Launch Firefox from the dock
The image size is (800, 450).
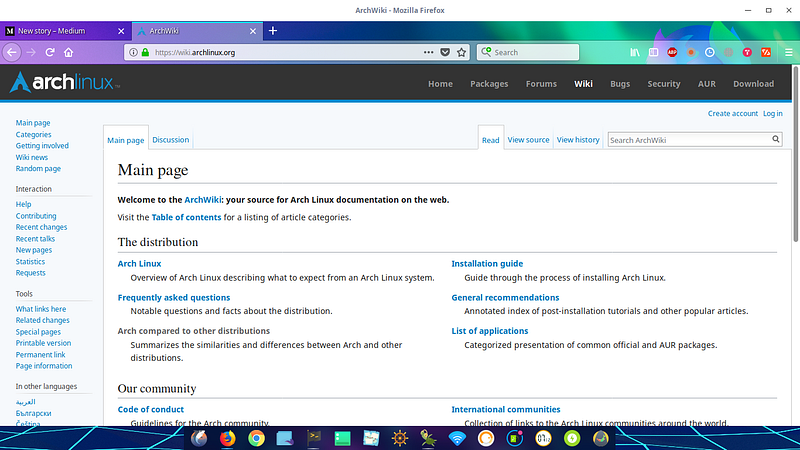click(228, 438)
